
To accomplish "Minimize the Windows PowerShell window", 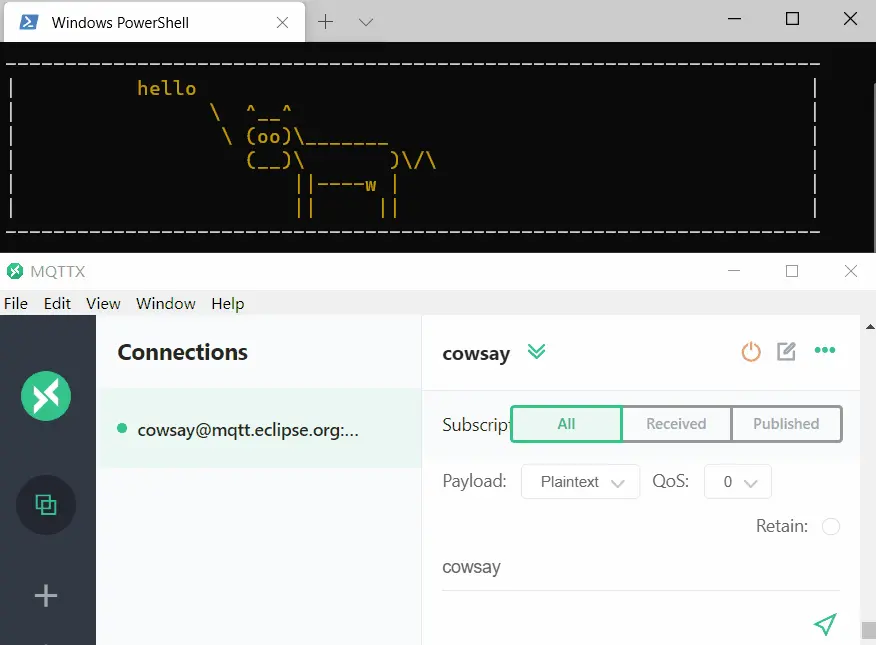I will tap(734, 19).
